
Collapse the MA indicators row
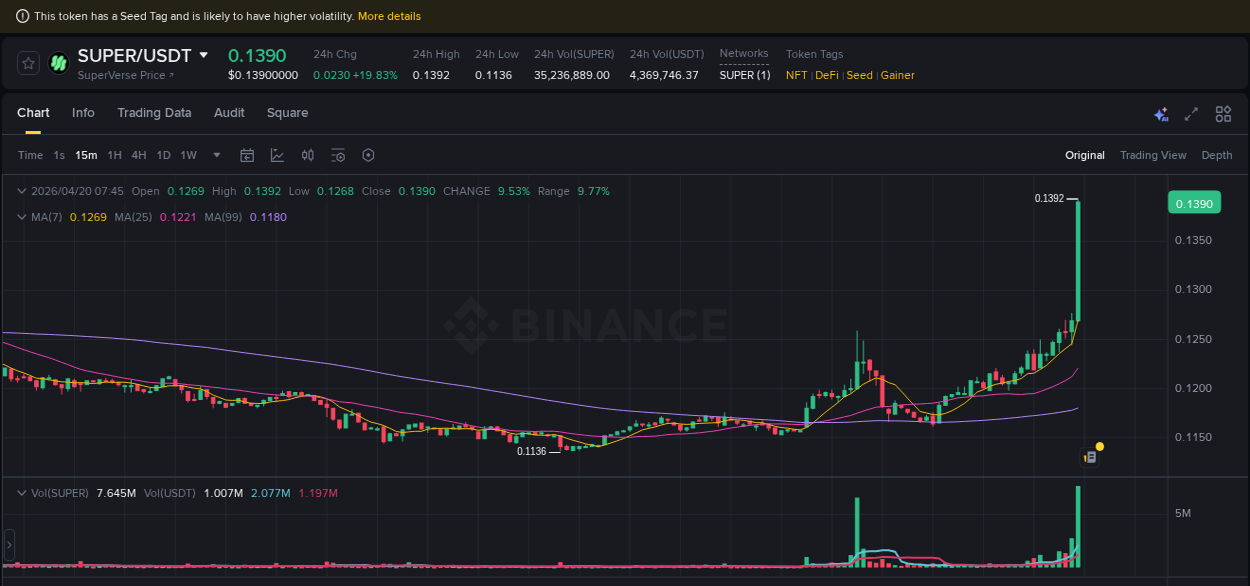[20, 217]
